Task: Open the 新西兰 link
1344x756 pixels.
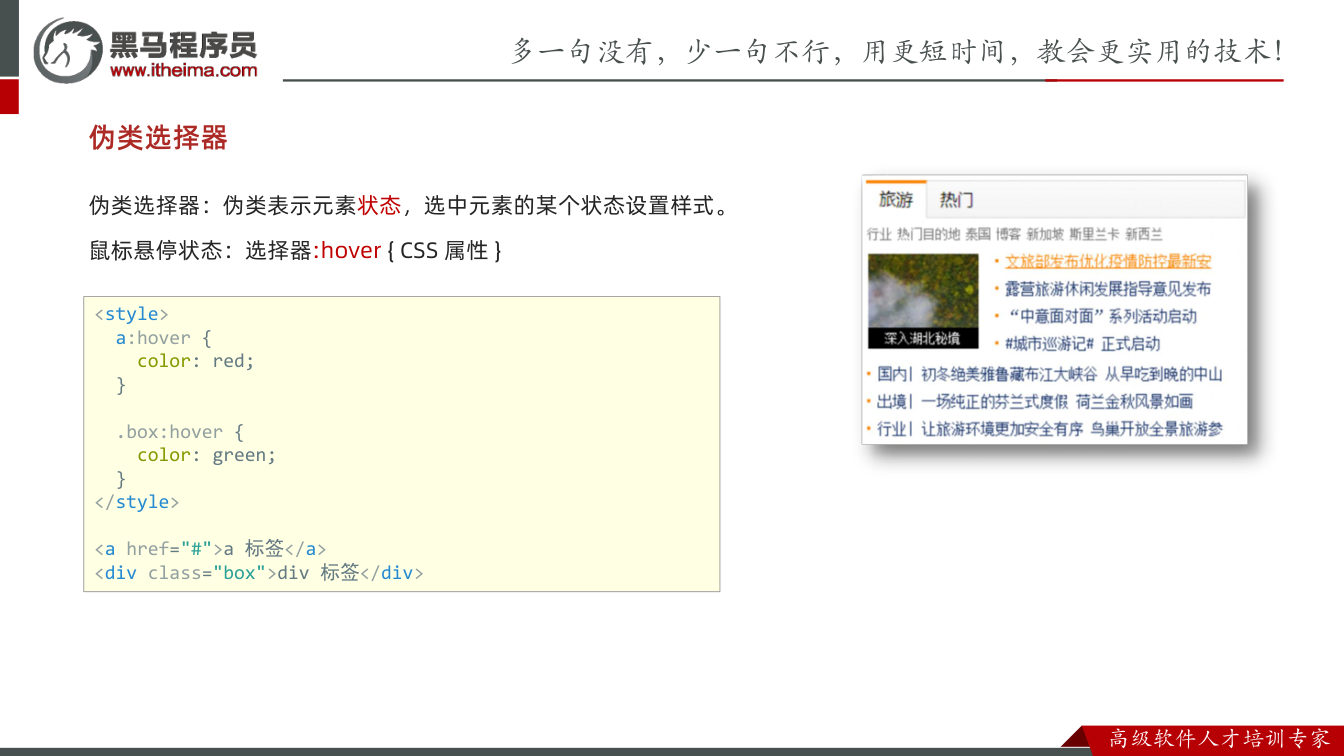Action: tap(1144, 234)
